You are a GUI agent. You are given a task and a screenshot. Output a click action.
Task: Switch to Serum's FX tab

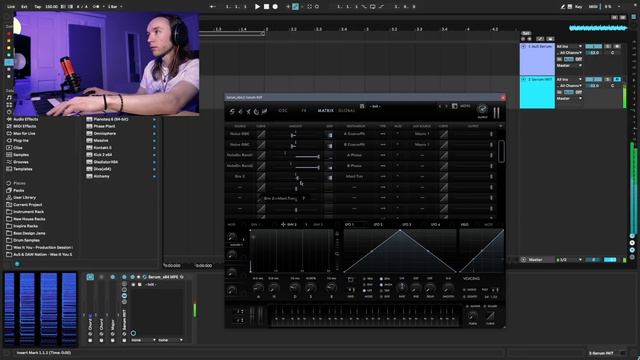[304, 111]
